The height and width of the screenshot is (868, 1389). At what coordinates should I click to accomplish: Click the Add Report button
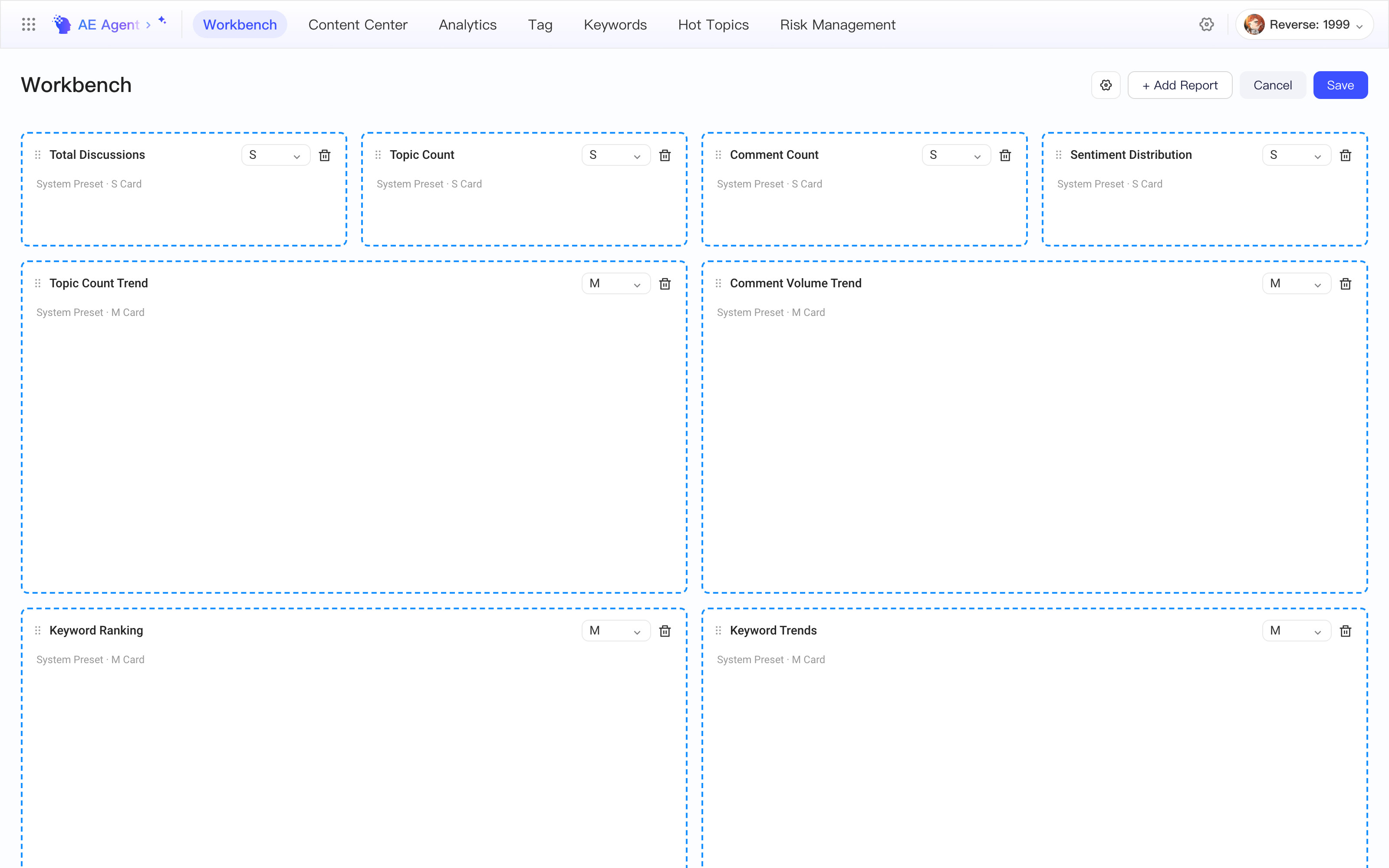click(x=1180, y=85)
